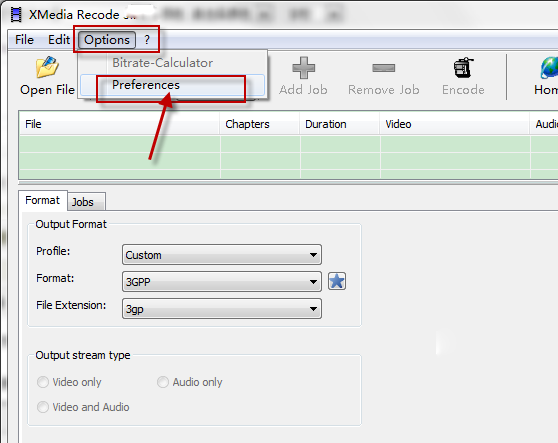Open the Edit menu
This screenshot has width=558, height=443.
(59, 39)
